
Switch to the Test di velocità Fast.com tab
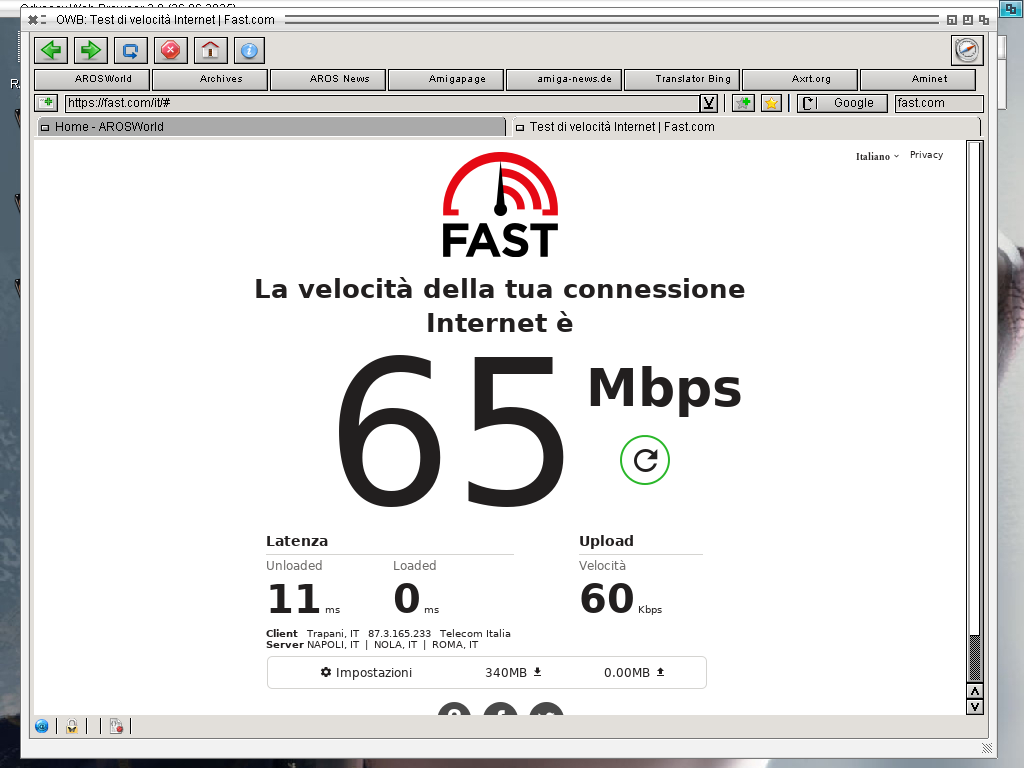click(744, 127)
